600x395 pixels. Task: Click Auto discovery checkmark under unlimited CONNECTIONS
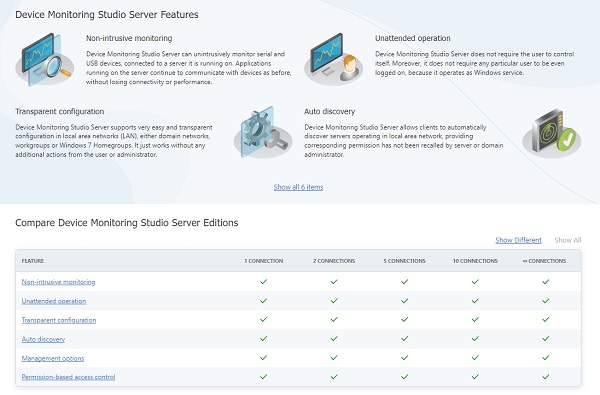pos(546,338)
